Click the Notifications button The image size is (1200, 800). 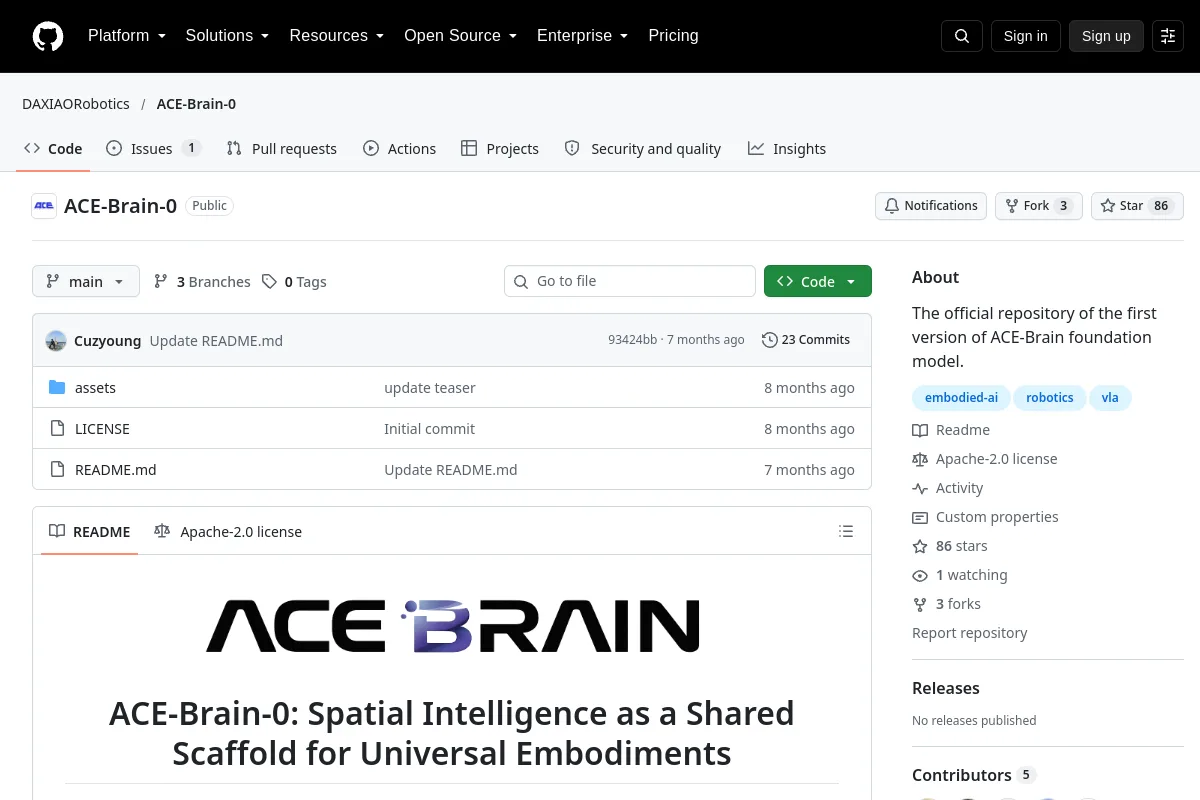[931, 206]
